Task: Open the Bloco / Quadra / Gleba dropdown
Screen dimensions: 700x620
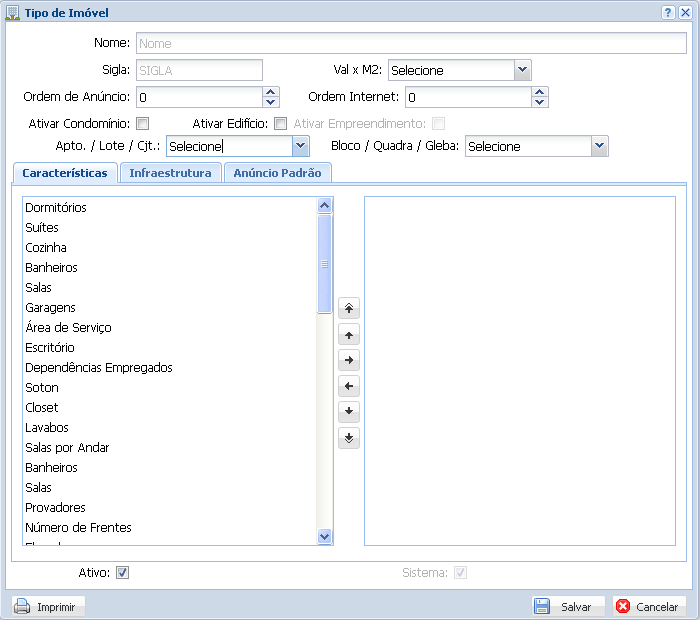Action: click(x=599, y=146)
